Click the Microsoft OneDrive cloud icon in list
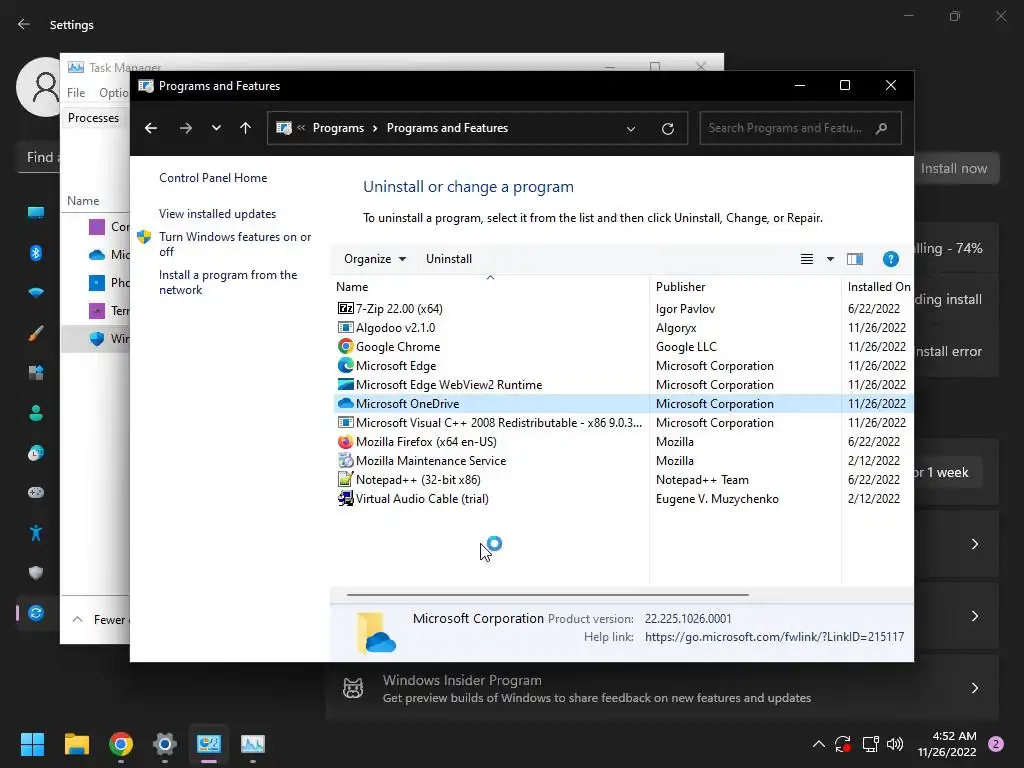 pos(345,403)
